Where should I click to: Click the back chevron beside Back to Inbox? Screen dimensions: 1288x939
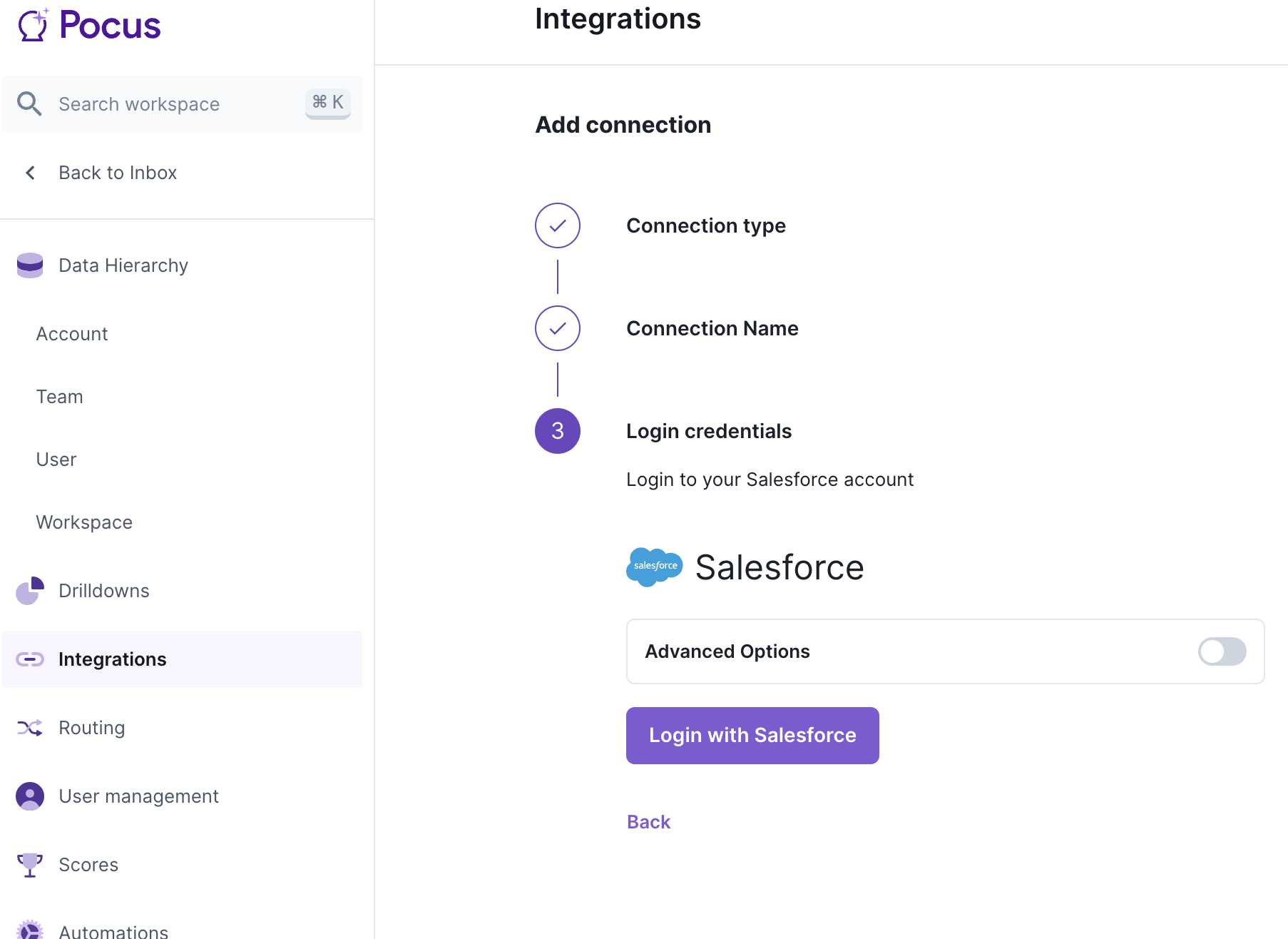(30, 173)
